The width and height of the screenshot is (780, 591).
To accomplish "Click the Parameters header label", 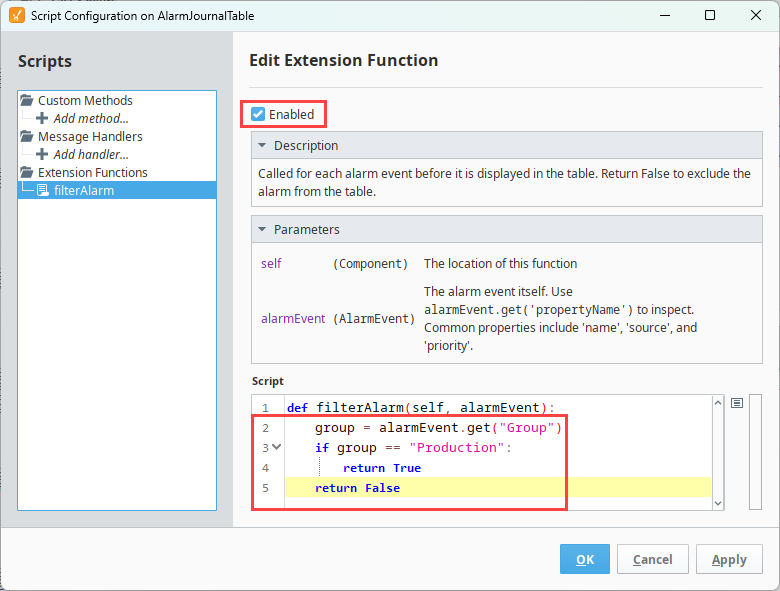I will 306,229.
